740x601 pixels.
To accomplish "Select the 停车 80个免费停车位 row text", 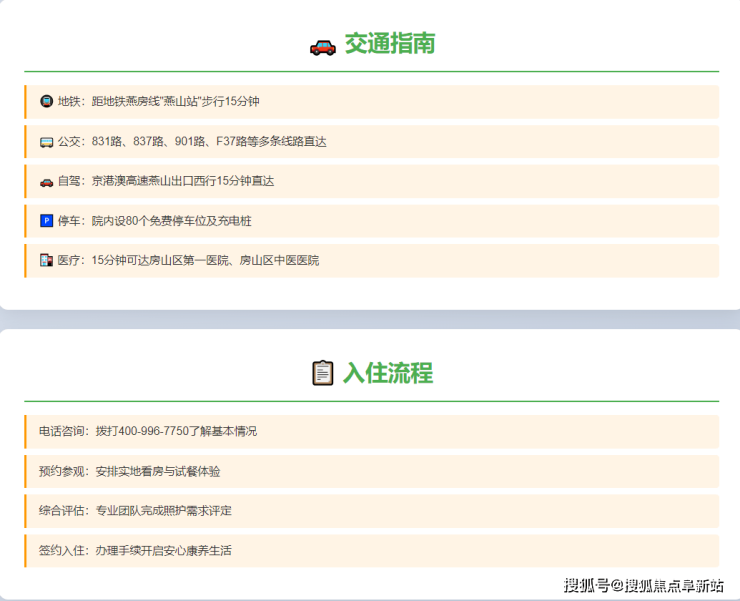I will coord(154,221).
